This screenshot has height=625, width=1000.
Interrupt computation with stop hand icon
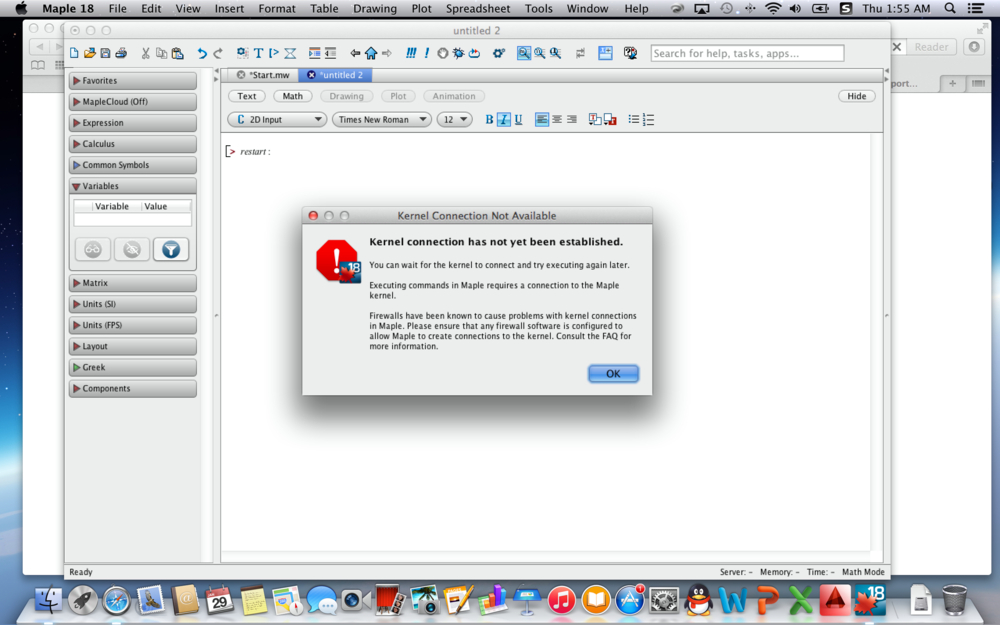(x=443, y=54)
